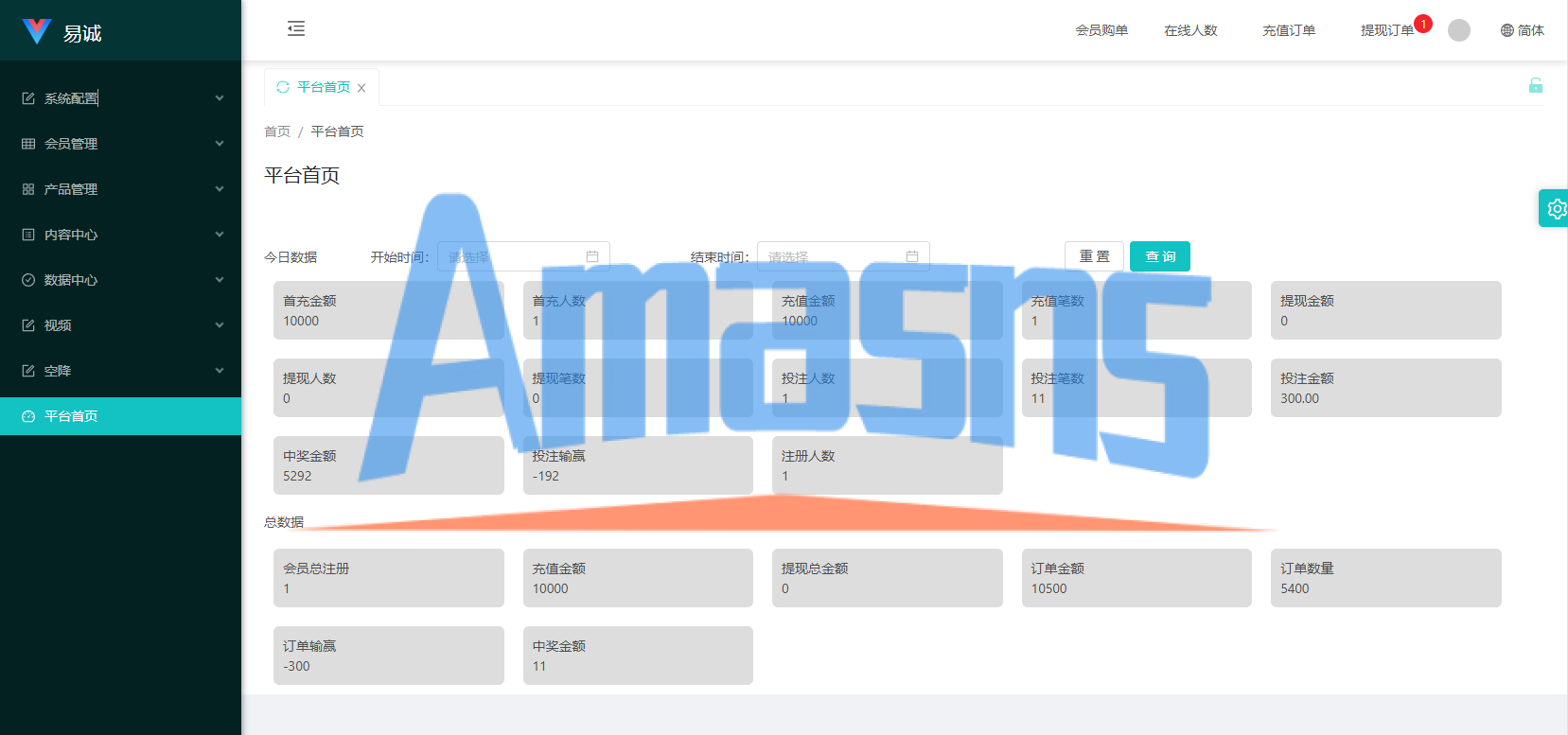Click the 平台首页 dashboard icon in sidebar
Viewport: 1568px width, 735px height.
[28, 416]
